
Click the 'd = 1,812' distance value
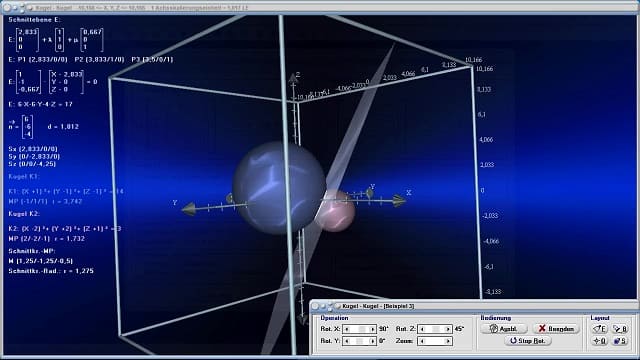point(63,127)
